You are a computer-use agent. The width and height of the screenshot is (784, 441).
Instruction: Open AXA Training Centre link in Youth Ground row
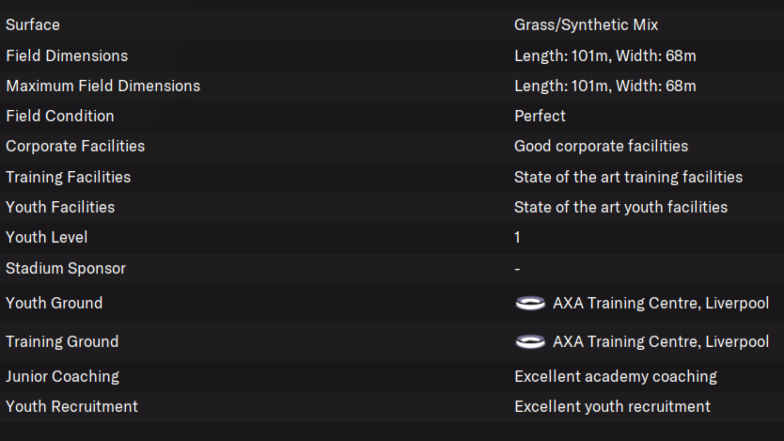click(x=660, y=303)
